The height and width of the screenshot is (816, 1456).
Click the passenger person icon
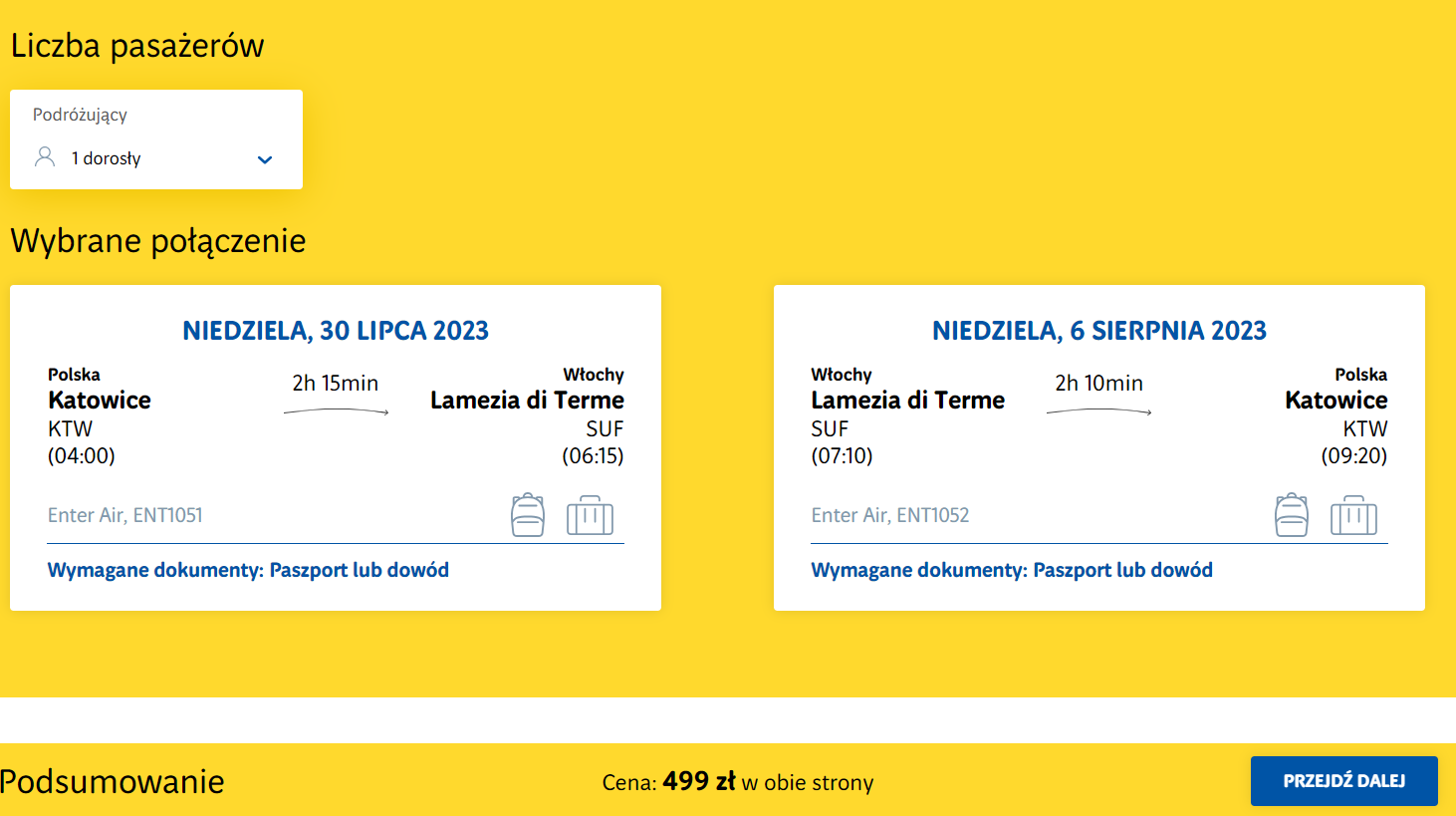pos(45,157)
